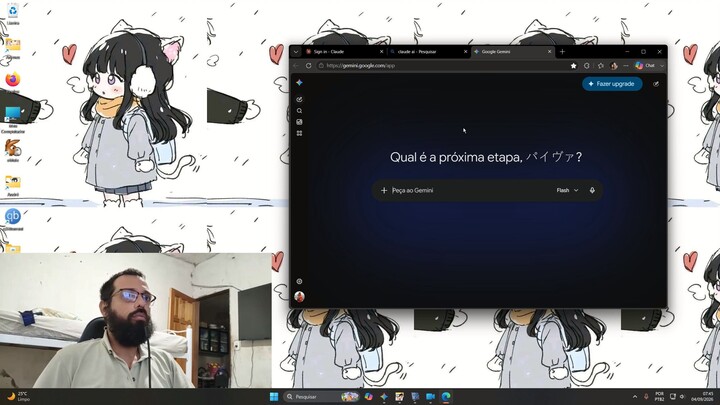
Task: Open the Flash model selector dropdown
Action: pos(567,190)
